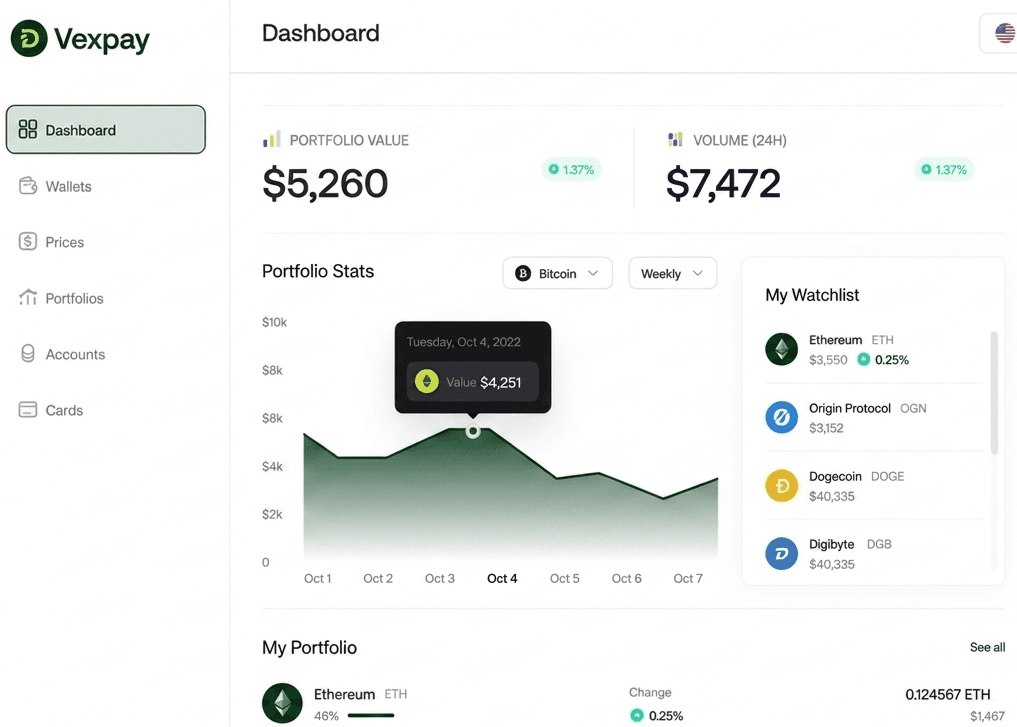
Task: Click the Vexpay logo icon
Action: pyautogui.click(x=29, y=38)
